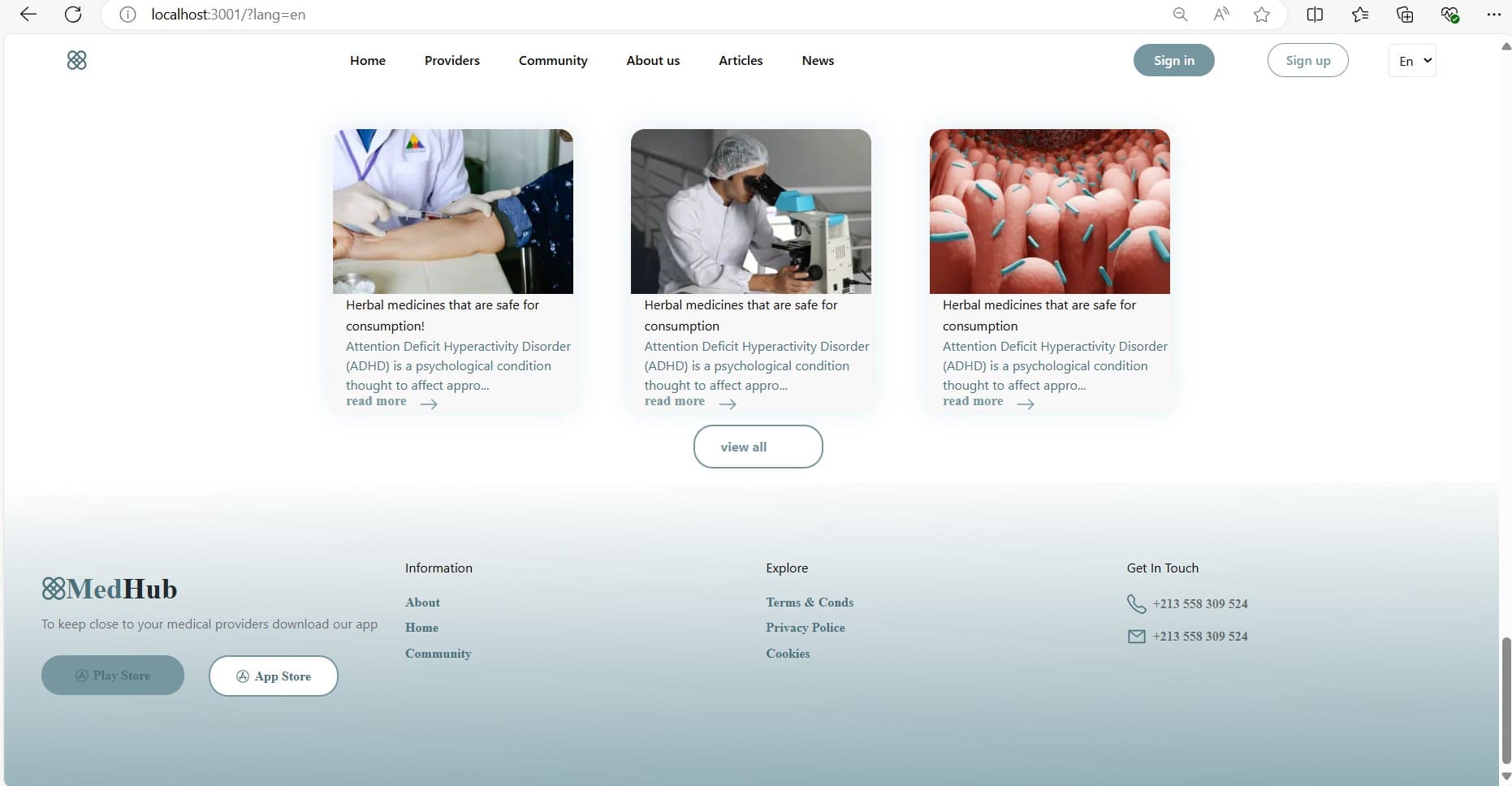1512x786 pixels.
Task: Open browser split screen icon
Action: 1315,15
